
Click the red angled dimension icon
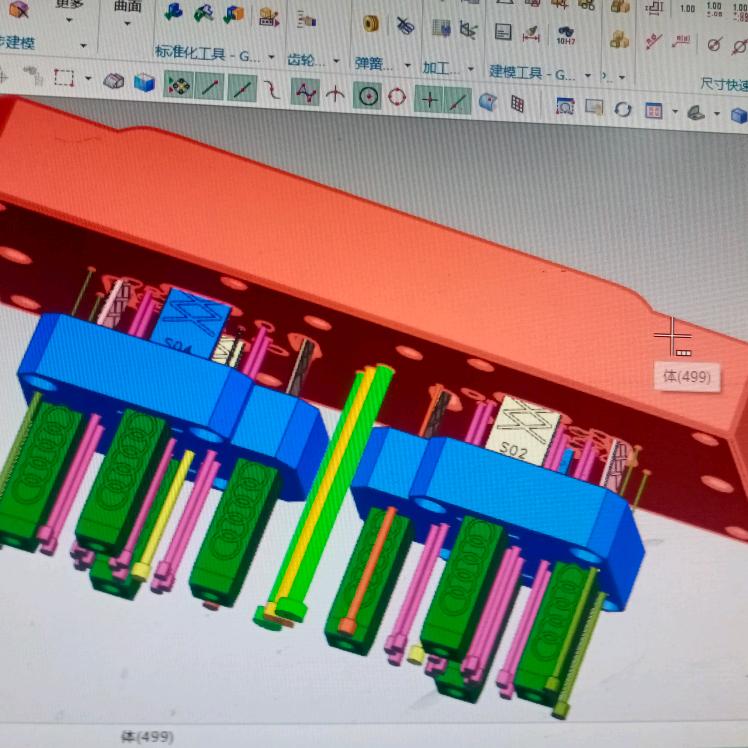click(654, 42)
